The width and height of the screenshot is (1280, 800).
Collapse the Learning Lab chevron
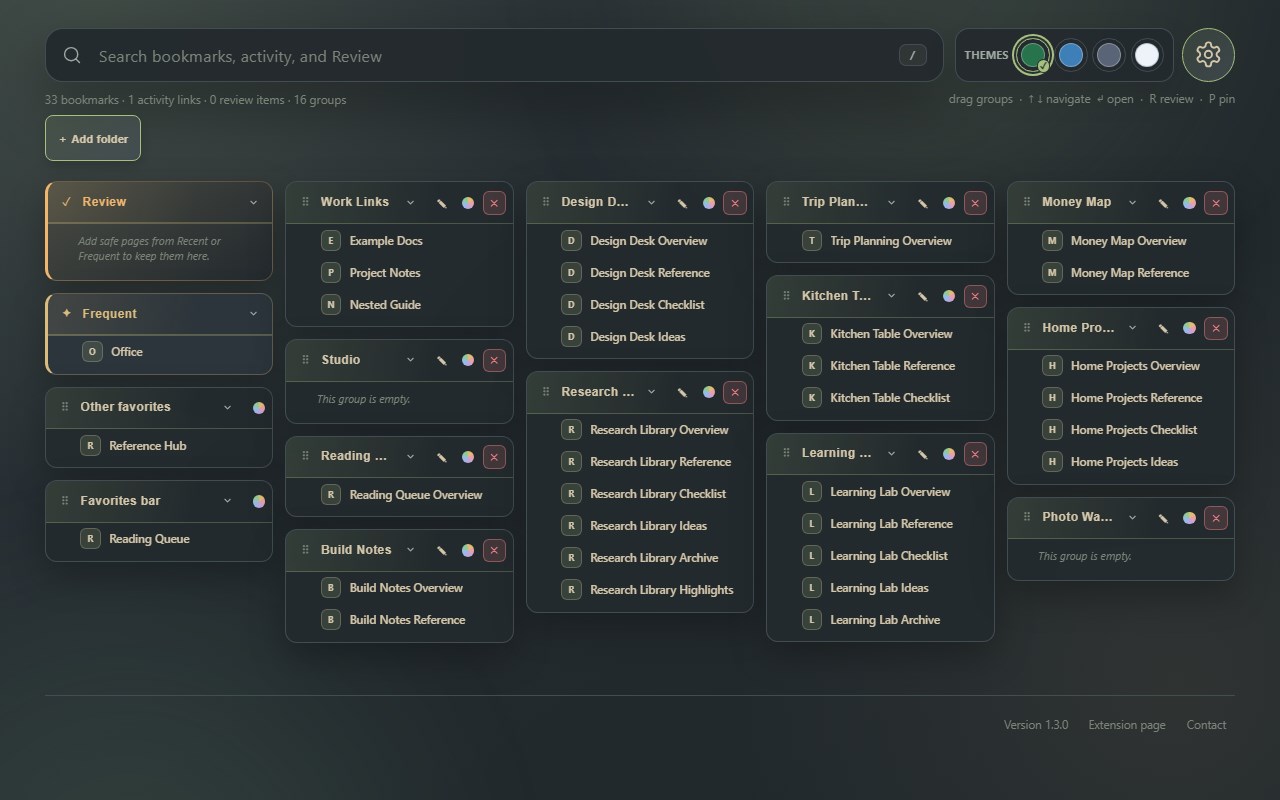(x=891, y=454)
